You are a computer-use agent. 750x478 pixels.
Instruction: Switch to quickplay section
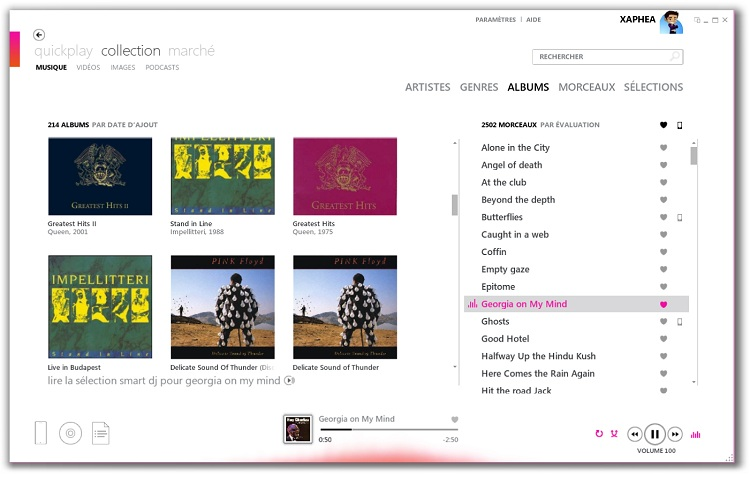(64, 51)
